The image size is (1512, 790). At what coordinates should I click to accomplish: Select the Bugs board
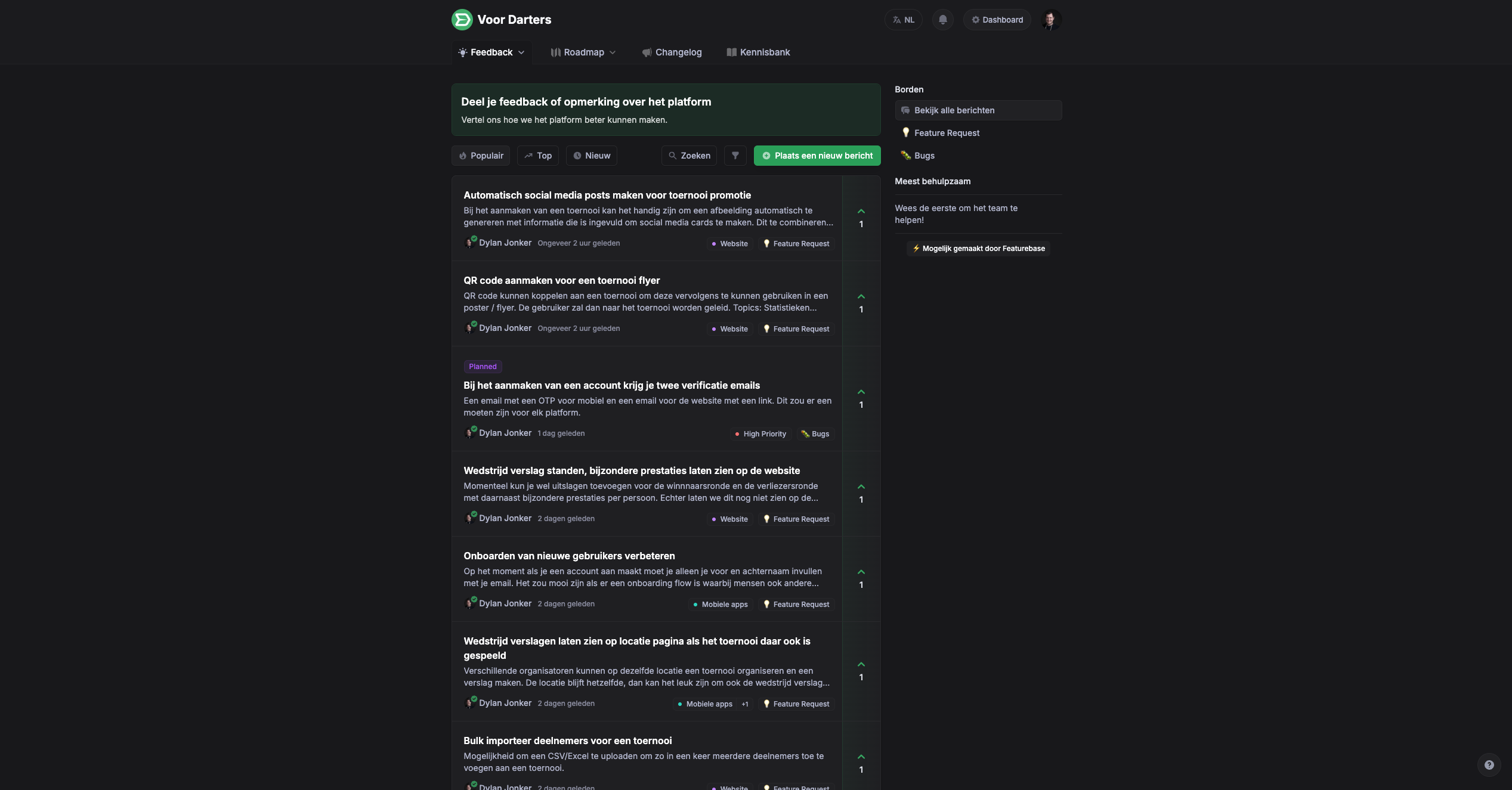(924, 156)
